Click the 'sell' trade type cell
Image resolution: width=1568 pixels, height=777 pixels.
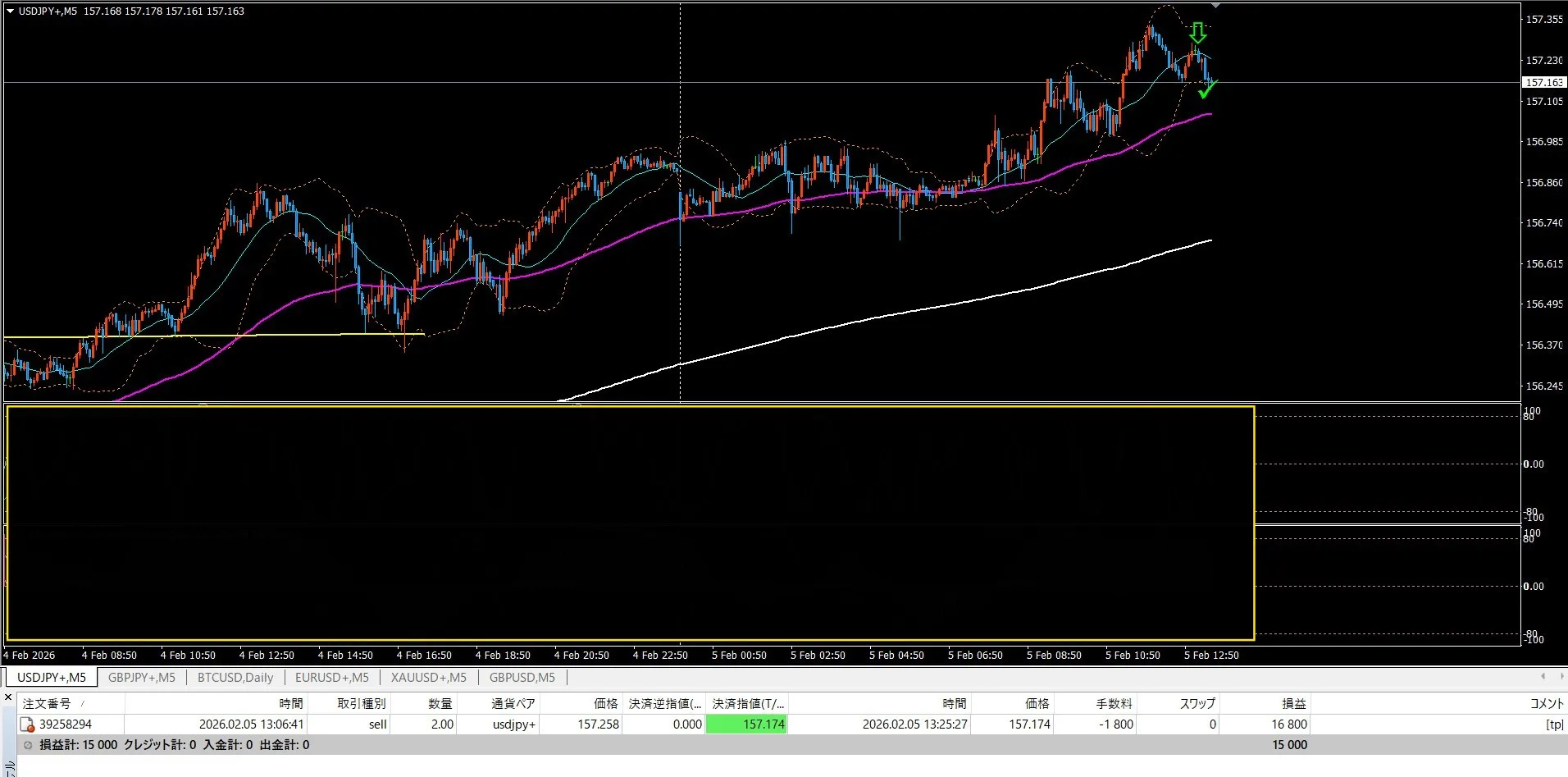pos(377,724)
